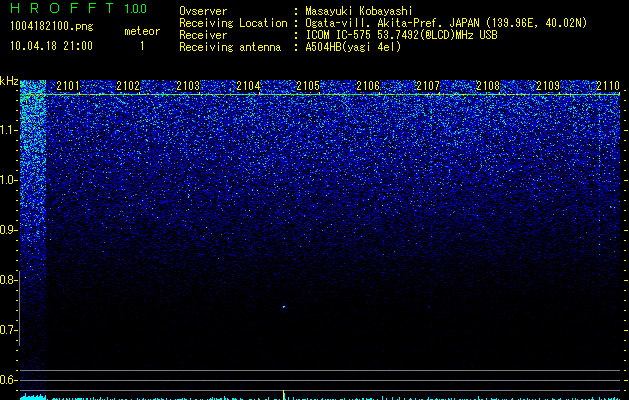Select observer name Masayuki Kobayashi
The height and width of the screenshot is (400, 629).
pos(359,11)
